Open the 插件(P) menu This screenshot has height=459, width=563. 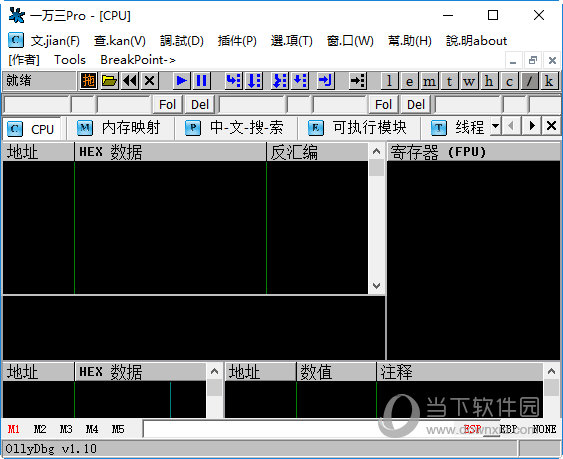[x=237, y=41]
